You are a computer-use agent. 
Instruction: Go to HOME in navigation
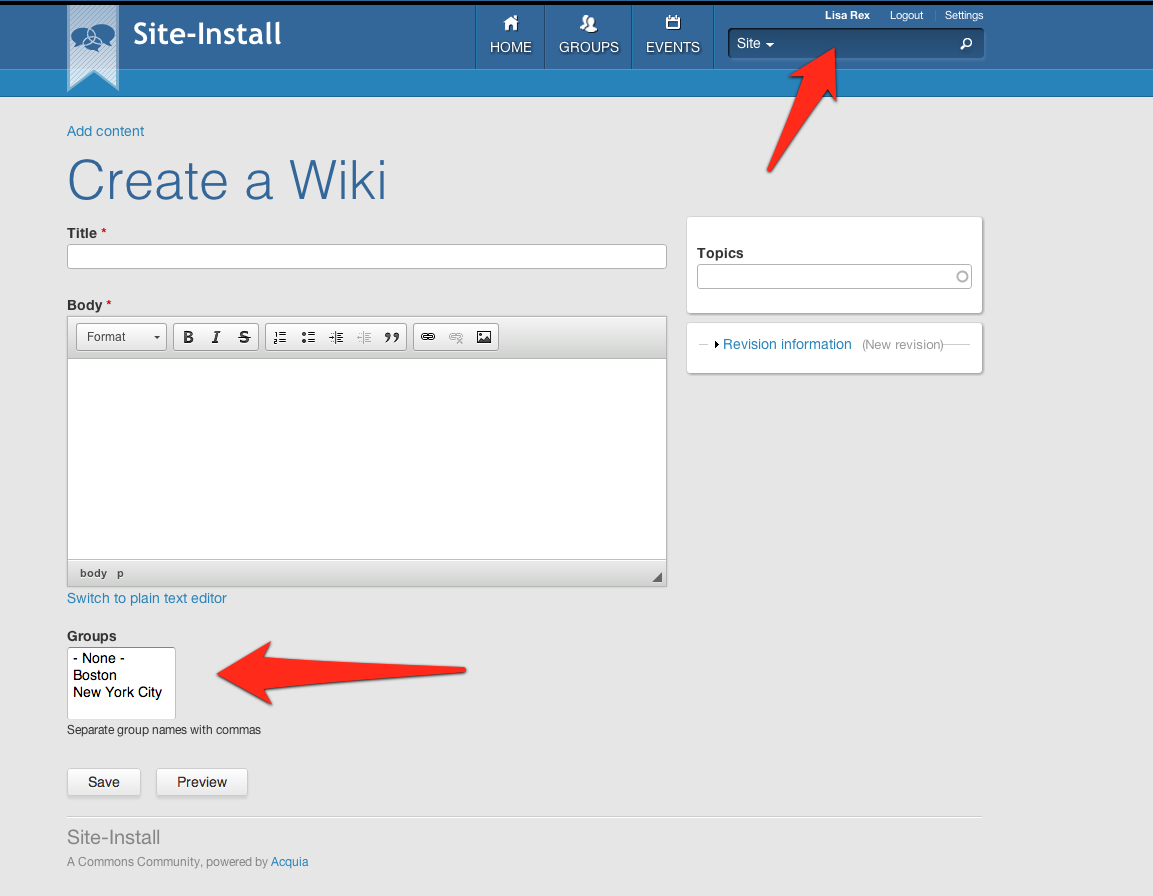(x=510, y=37)
